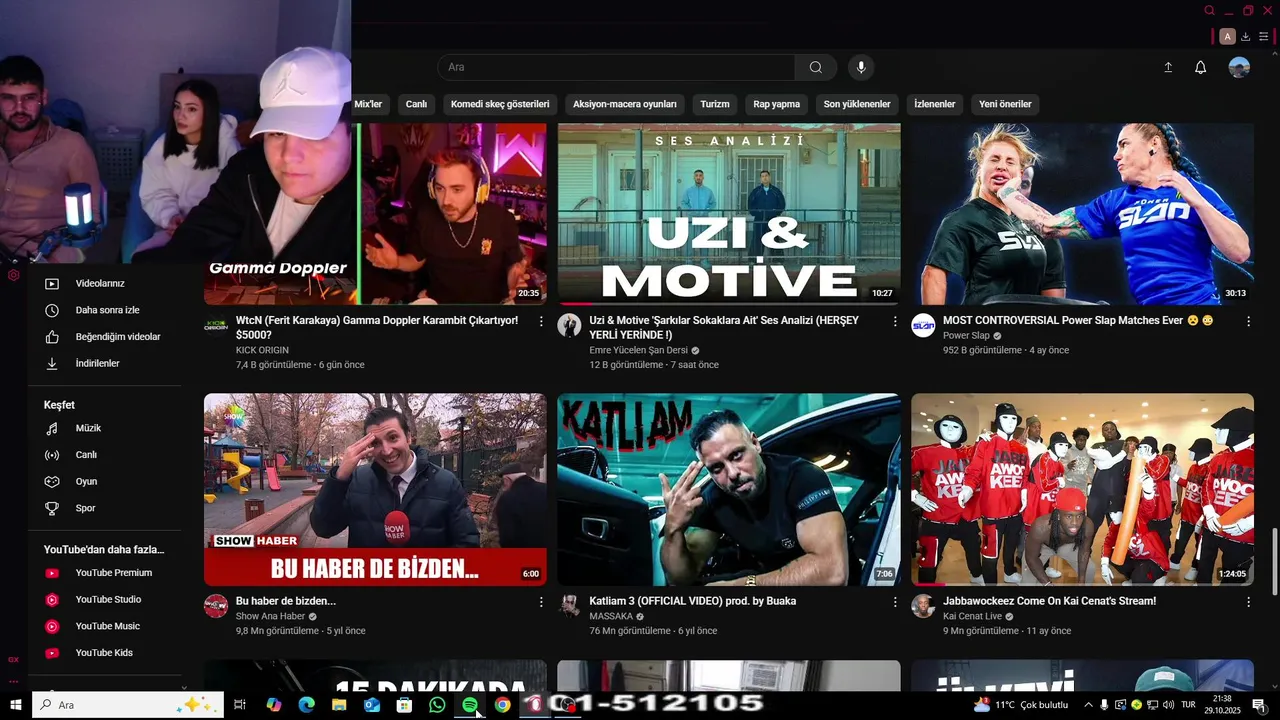Screen dimensions: 1280x720
Task: Start voice search with microphone icon
Action: point(861,67)
